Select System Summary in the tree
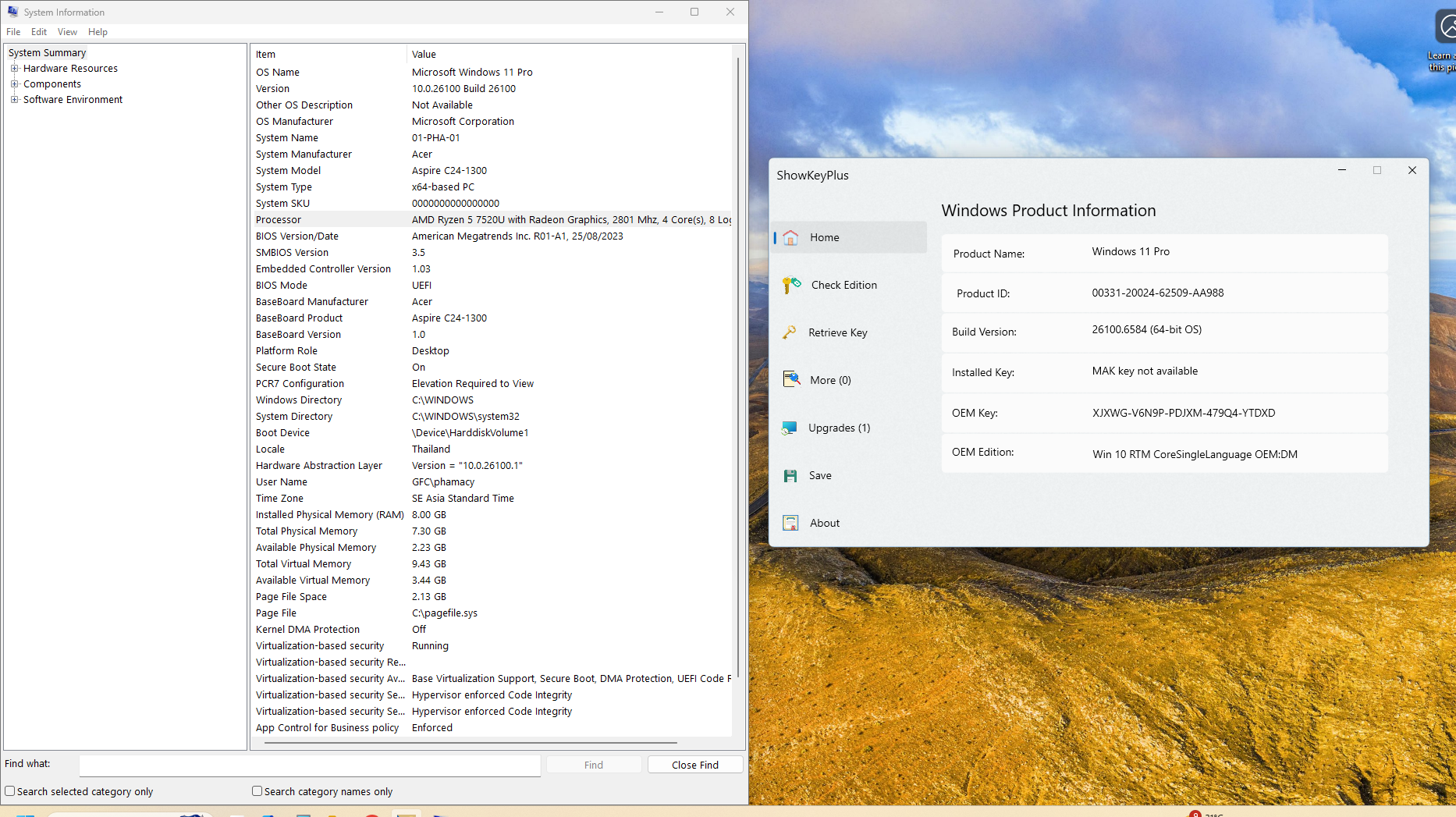The width and height of the screenshot is (1456, 817). (x=47, y=53)
